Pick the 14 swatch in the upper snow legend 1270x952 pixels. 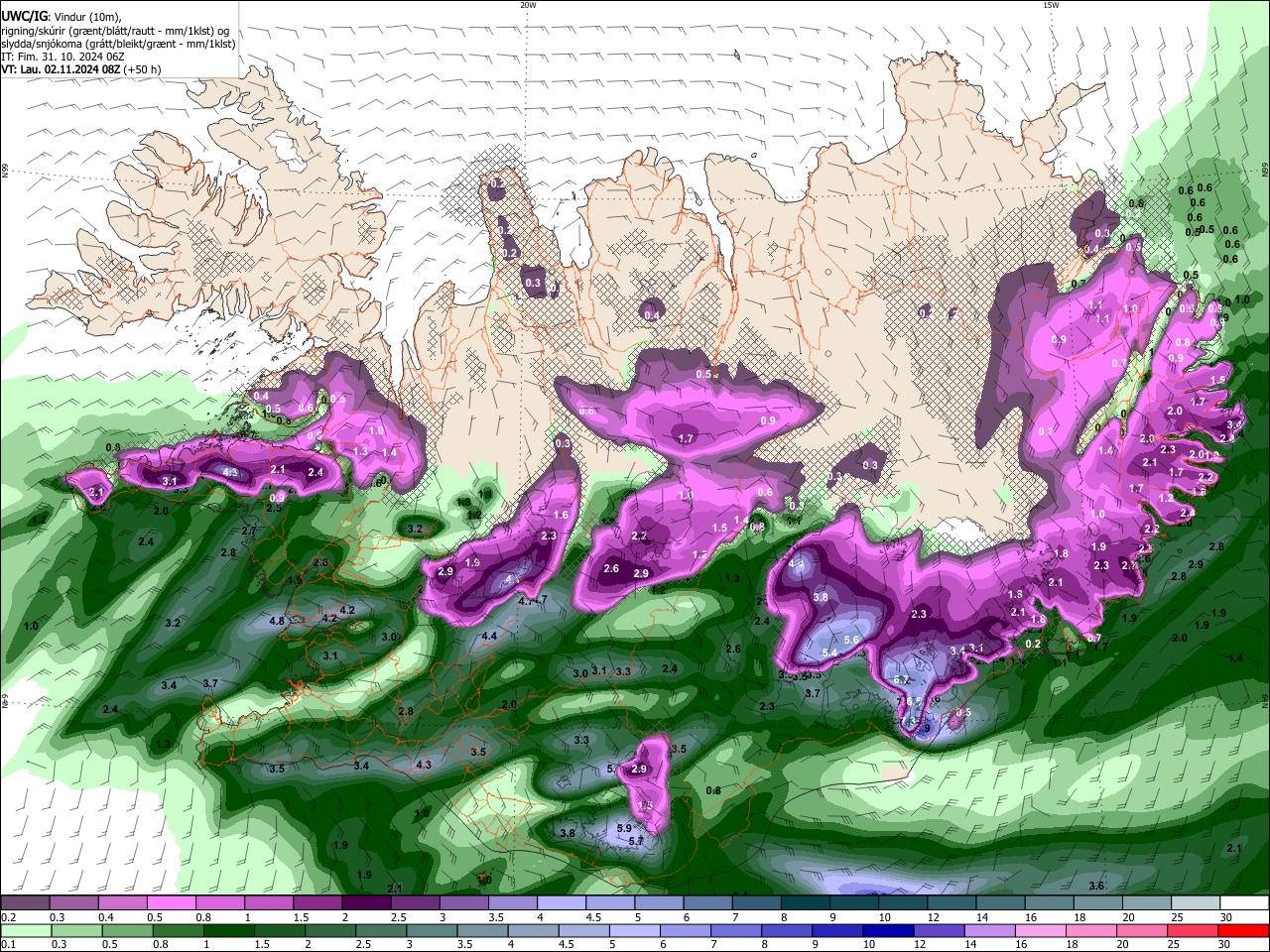pyautogui.click(x=1000, y=903)
